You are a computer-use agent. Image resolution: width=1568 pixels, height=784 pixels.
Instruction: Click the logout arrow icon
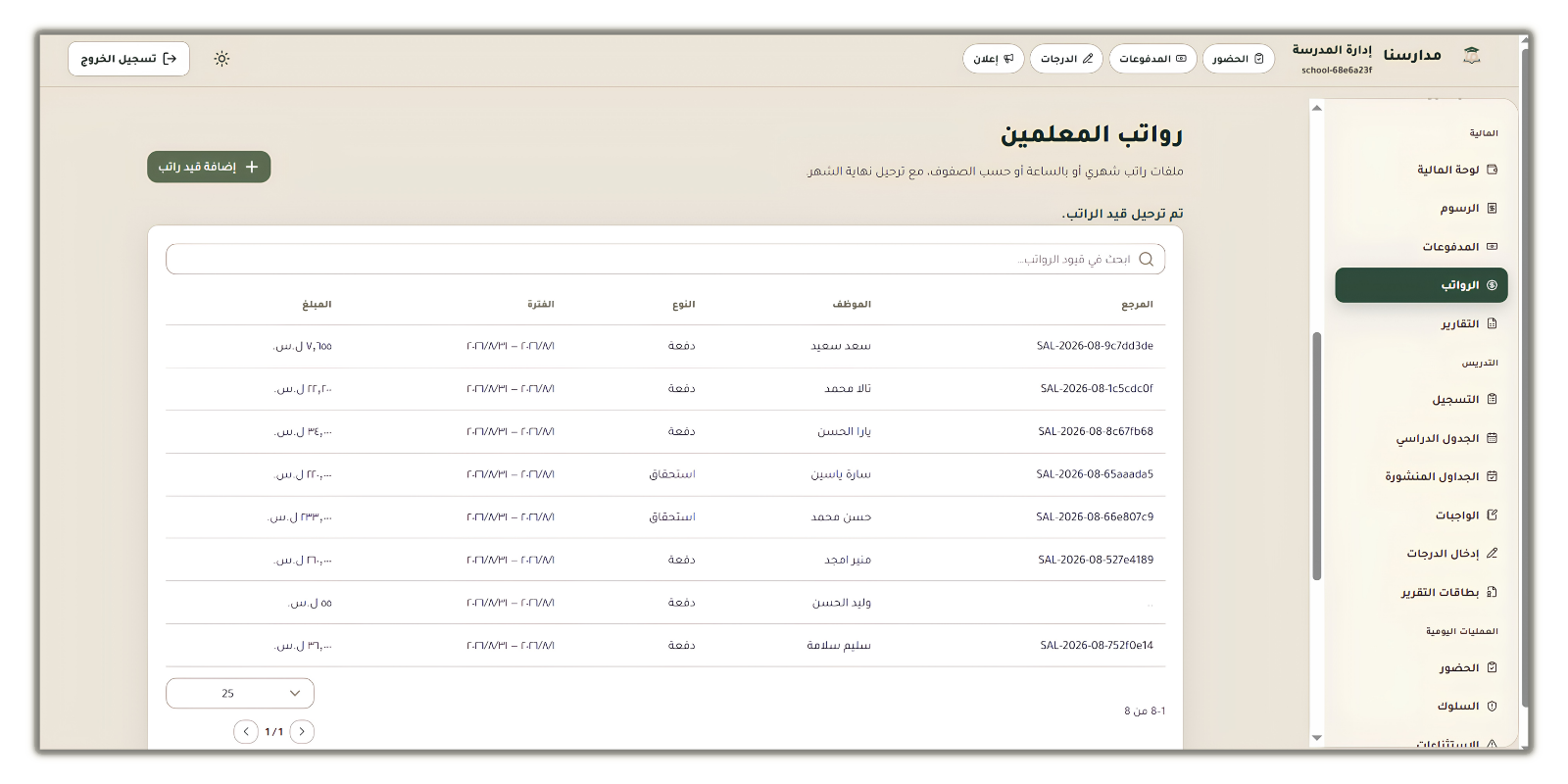(x=170, y=59)
